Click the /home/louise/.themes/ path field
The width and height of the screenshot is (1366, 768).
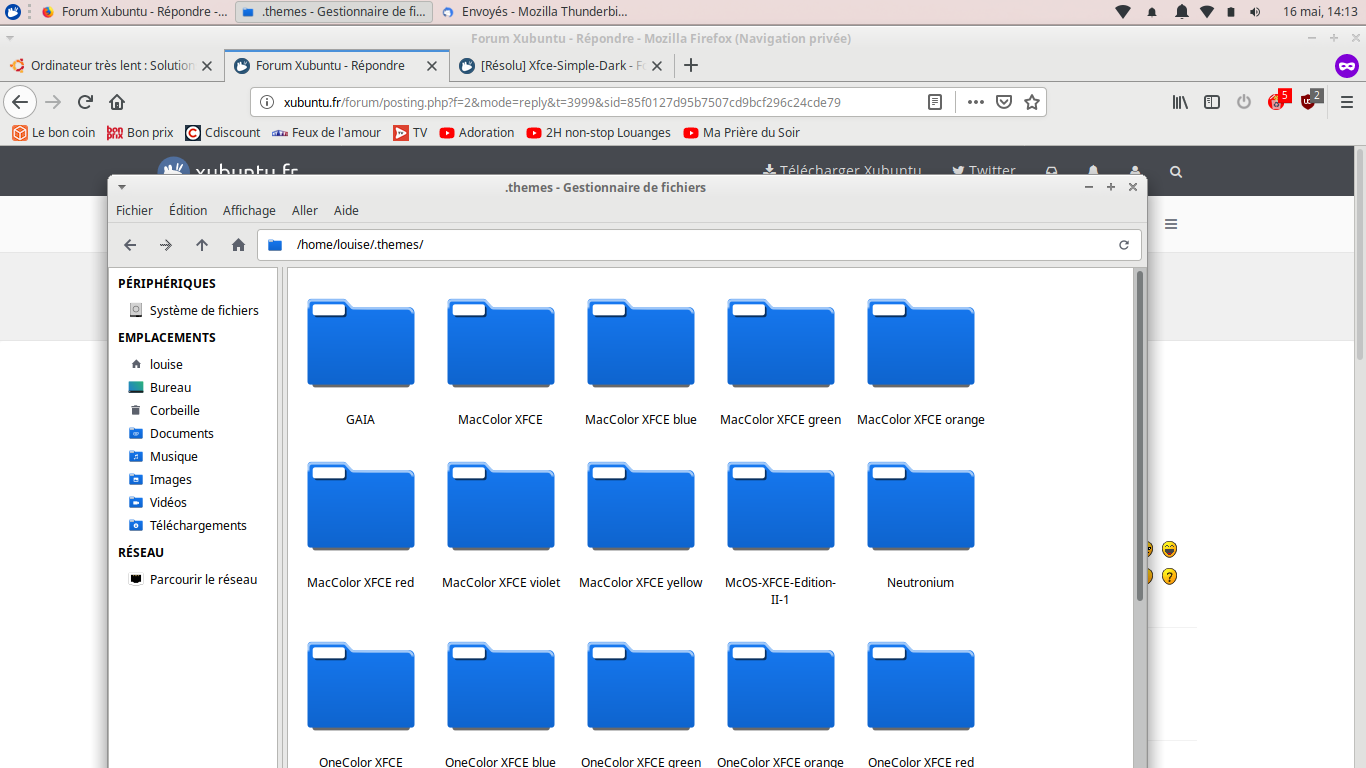pos(699,245)
